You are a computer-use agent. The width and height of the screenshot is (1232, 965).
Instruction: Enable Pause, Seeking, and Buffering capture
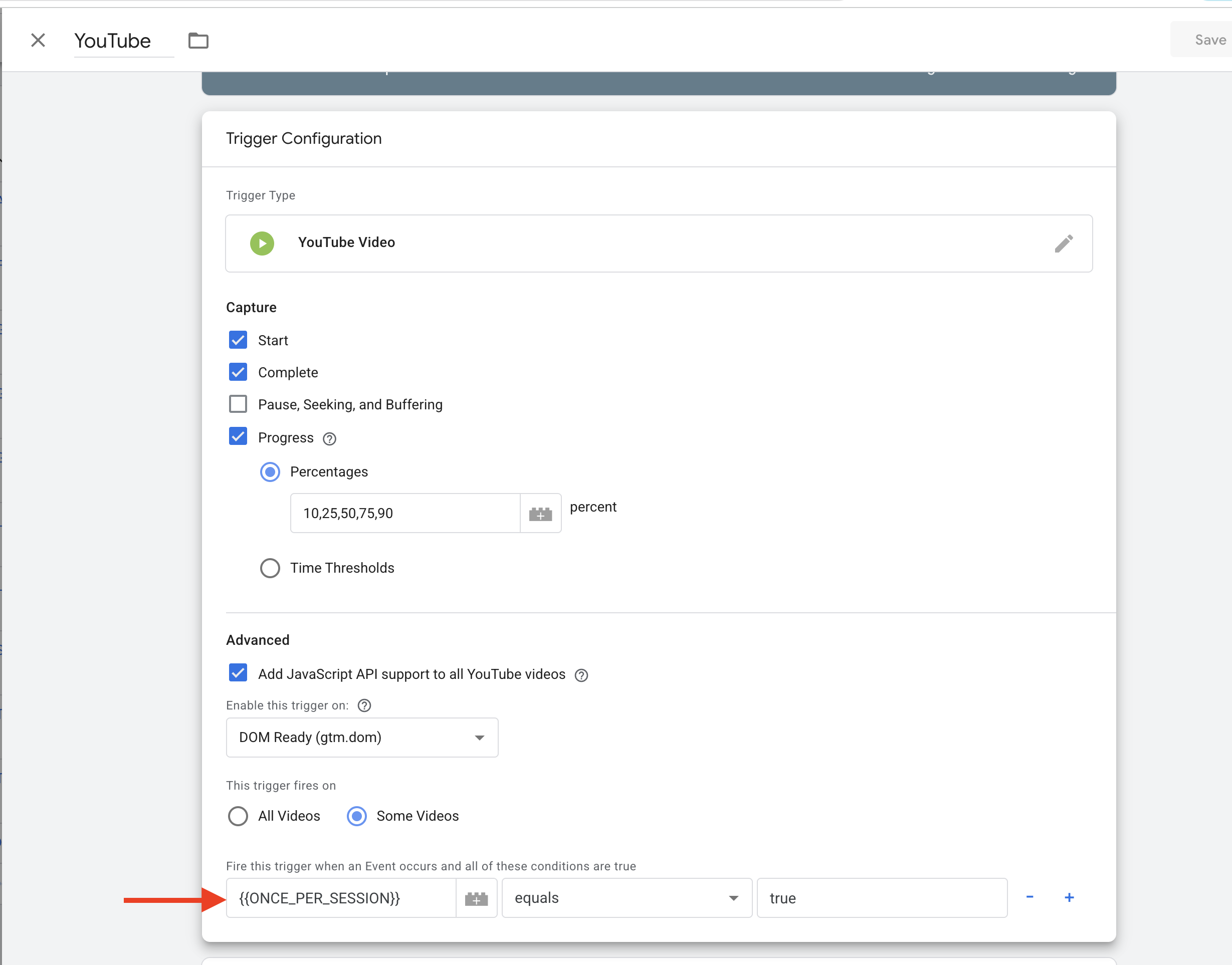click(238, 404)
